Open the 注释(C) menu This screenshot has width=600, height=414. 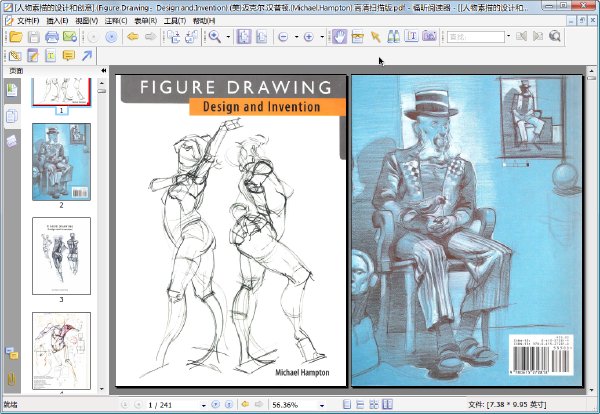click(x=116, y=21)
